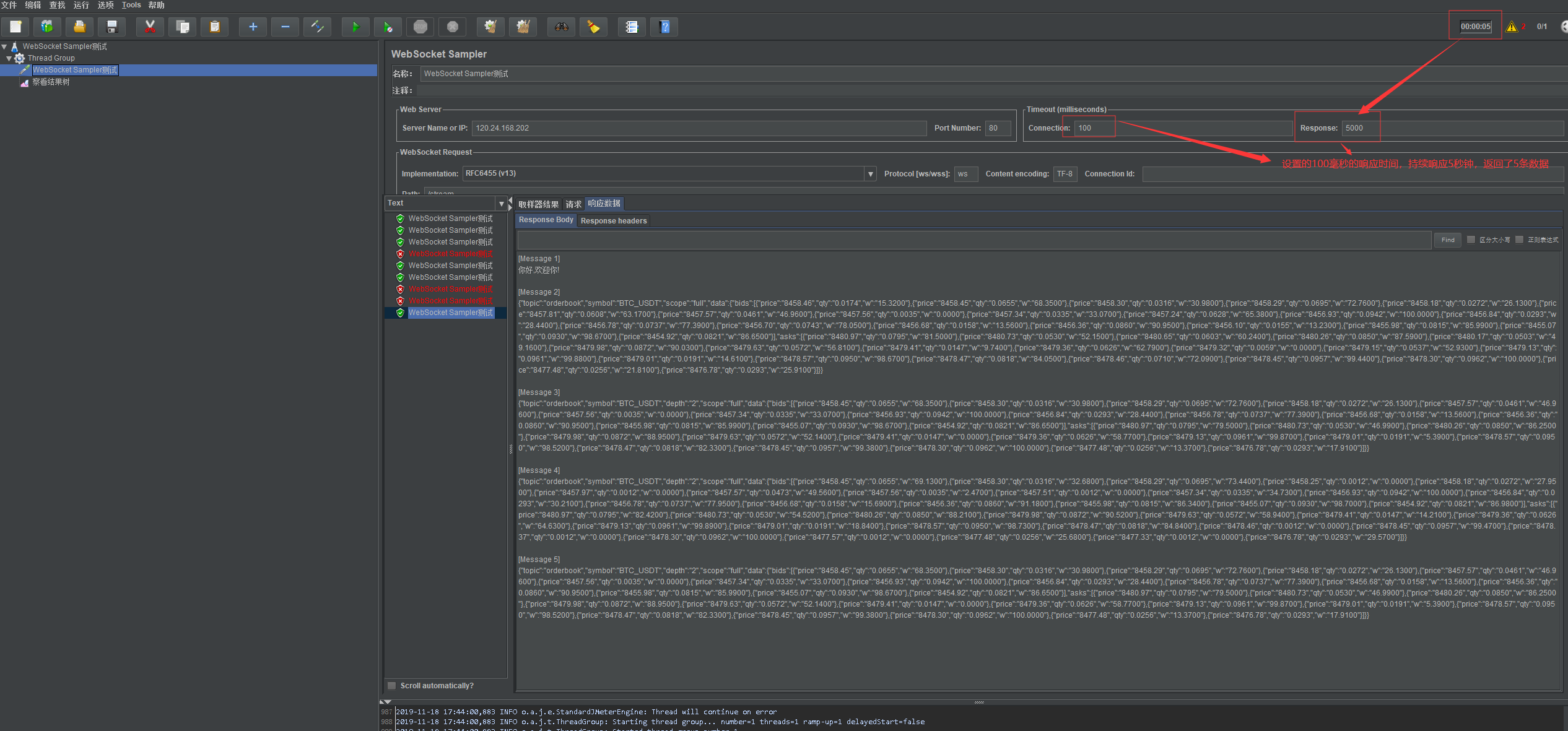Enable the 区分大小写 case-sensitive checkbox
Image resolution: width=1568 pixels, height=731 pixels.
(1471, 240)
